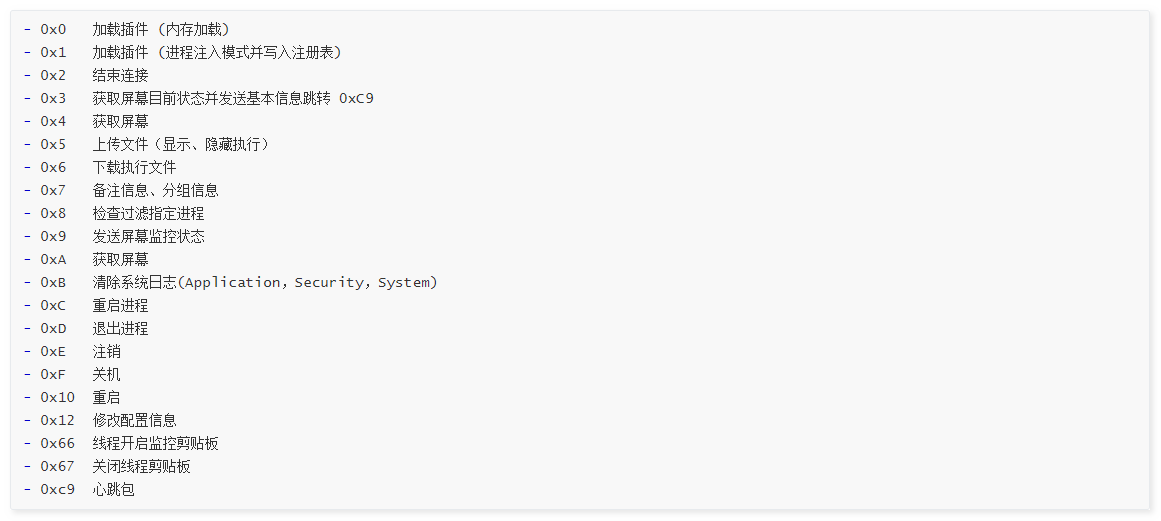Click the 0xA 获取屏幕 line

[x=120, y=259]
